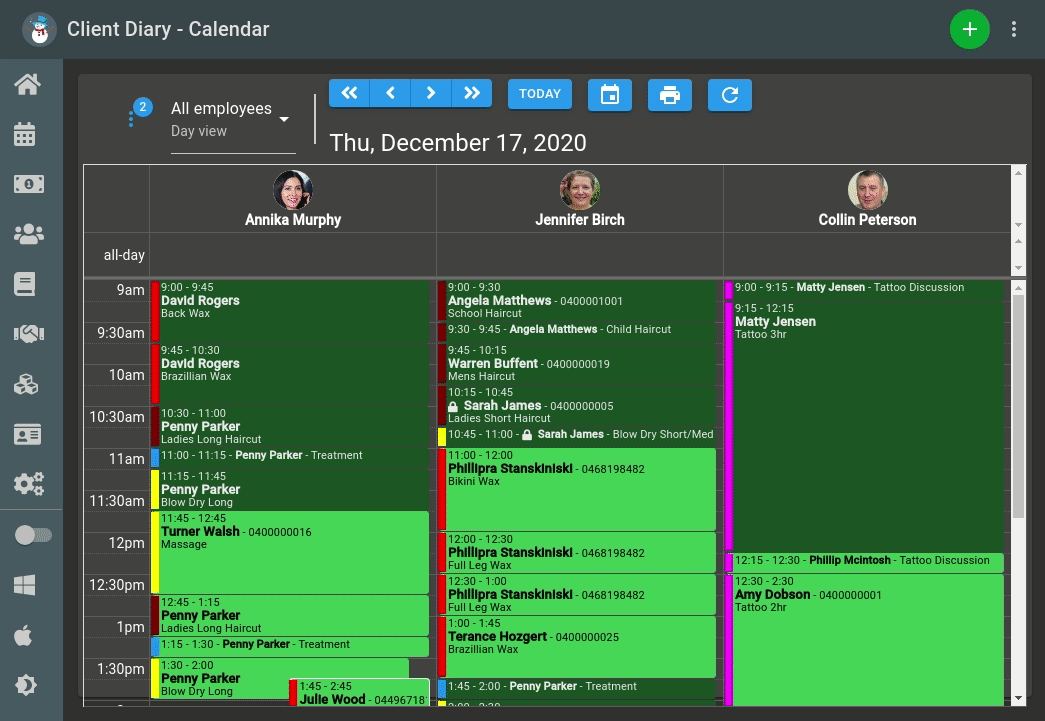
Task: Open the 1:15 Penny Parker Treatment appointment
Action: (x=290, y=645)
